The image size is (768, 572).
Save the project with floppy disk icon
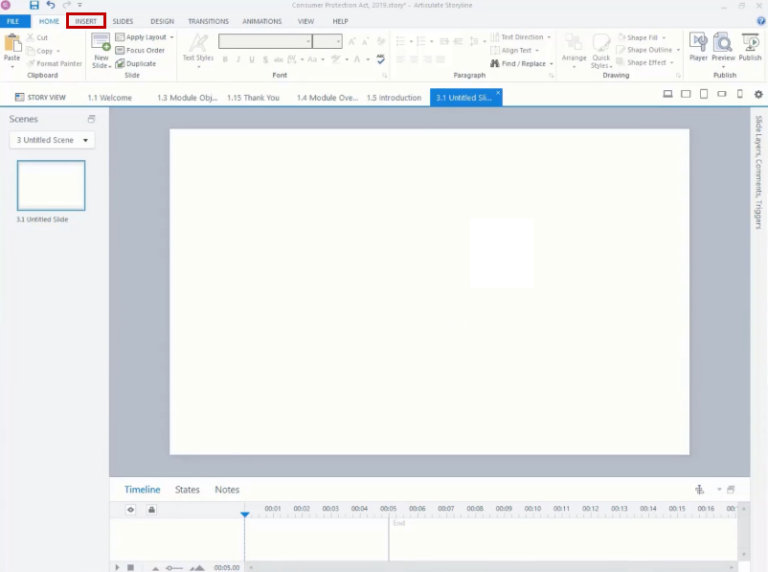(x=34, y=5)
